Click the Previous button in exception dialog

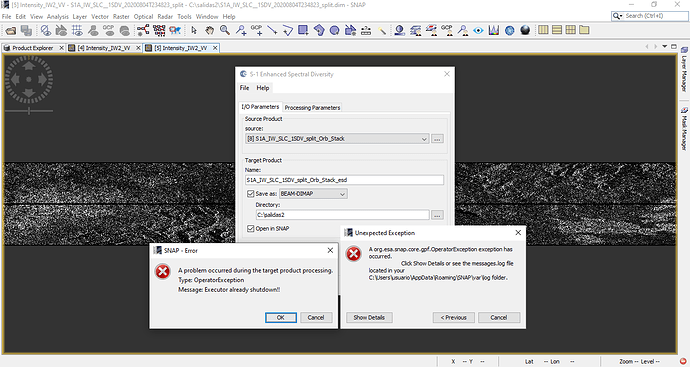[453, 317]
